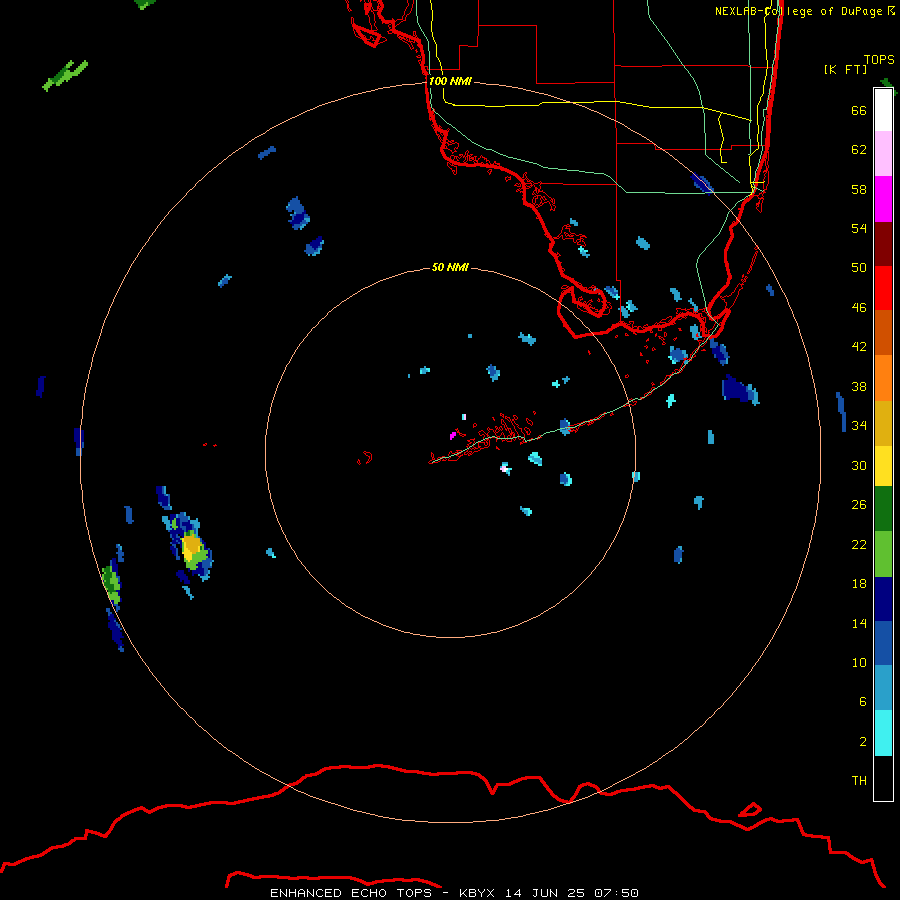This screenshot has height=900, width=900.
Task: Click the "54" legend value
Action: [x=859, y=228]
